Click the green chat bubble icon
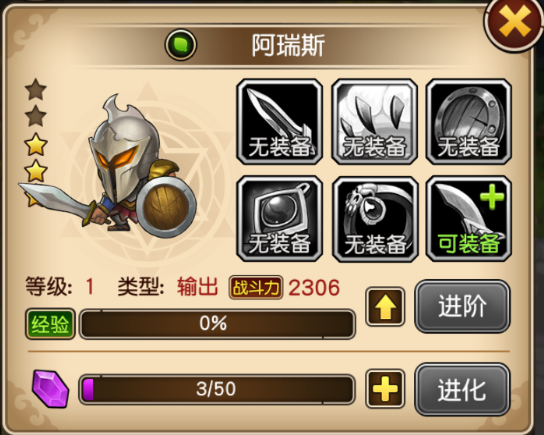 pos(181,45)
